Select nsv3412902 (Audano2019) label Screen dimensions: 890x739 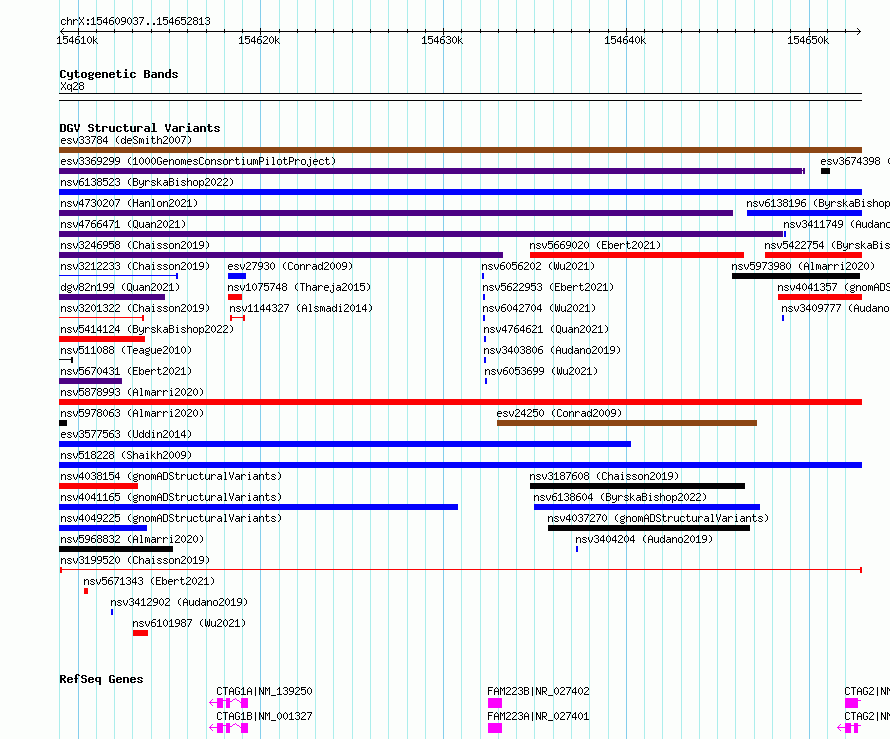pos(179,602)
